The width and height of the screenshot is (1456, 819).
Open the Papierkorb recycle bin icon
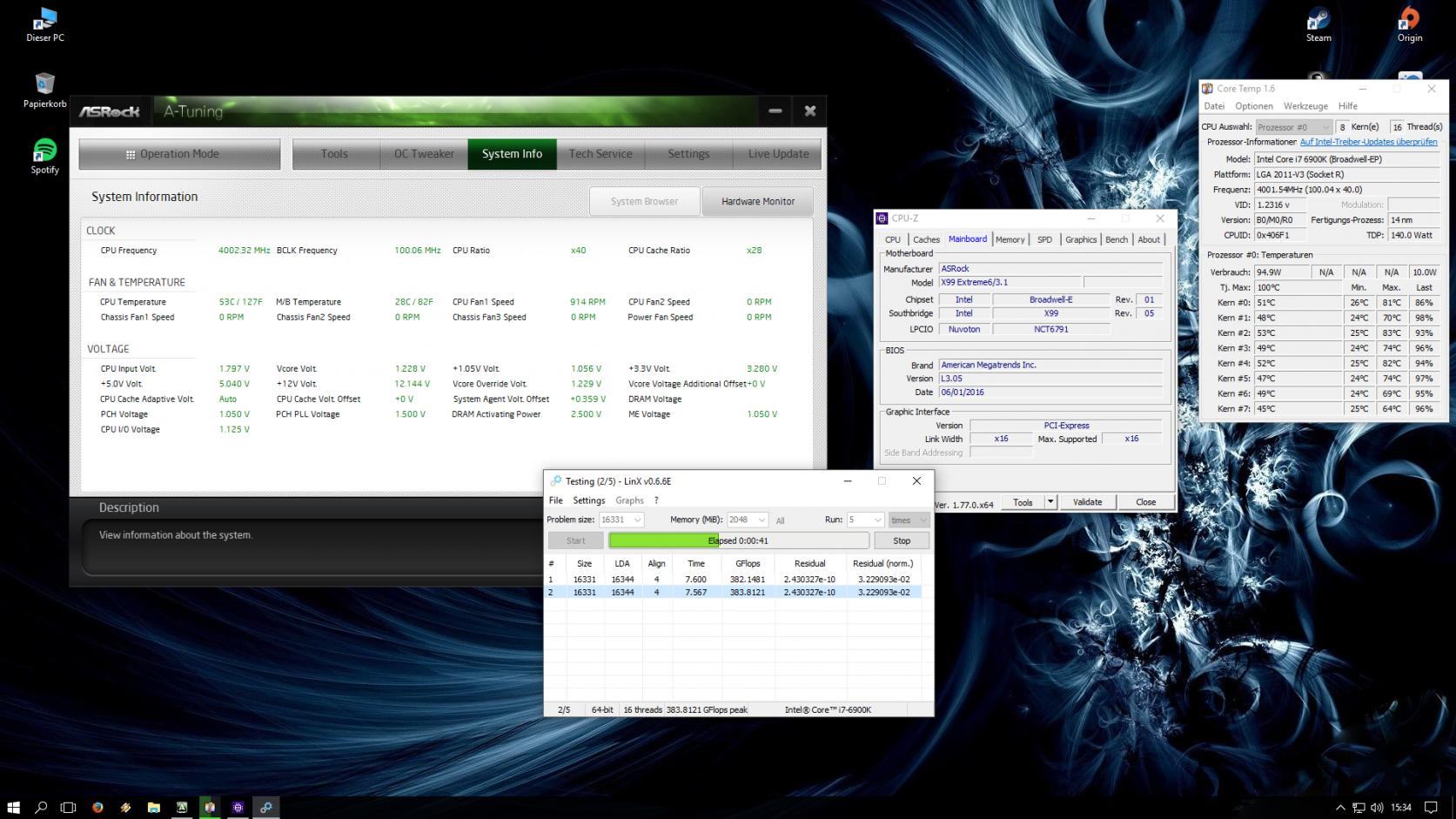[x=45, y=91]
